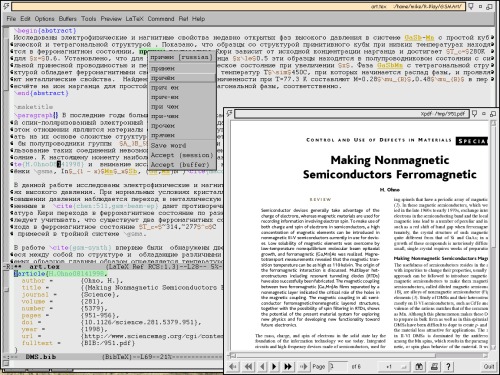Click the Xpdf print icon
500x375 pixels.
coord(434,366)
